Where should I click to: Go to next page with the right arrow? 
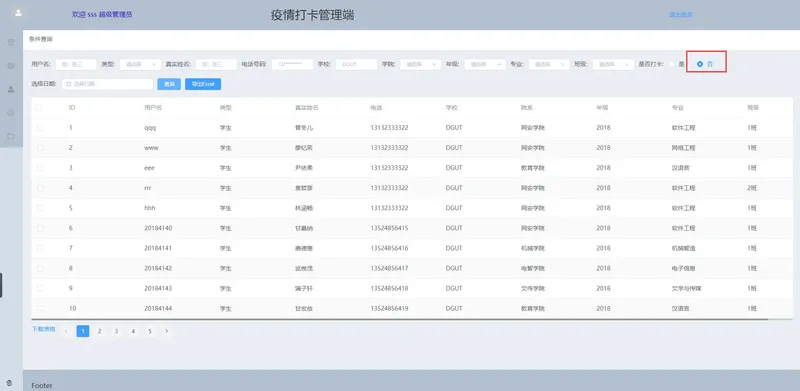click(x=166, y=331)
